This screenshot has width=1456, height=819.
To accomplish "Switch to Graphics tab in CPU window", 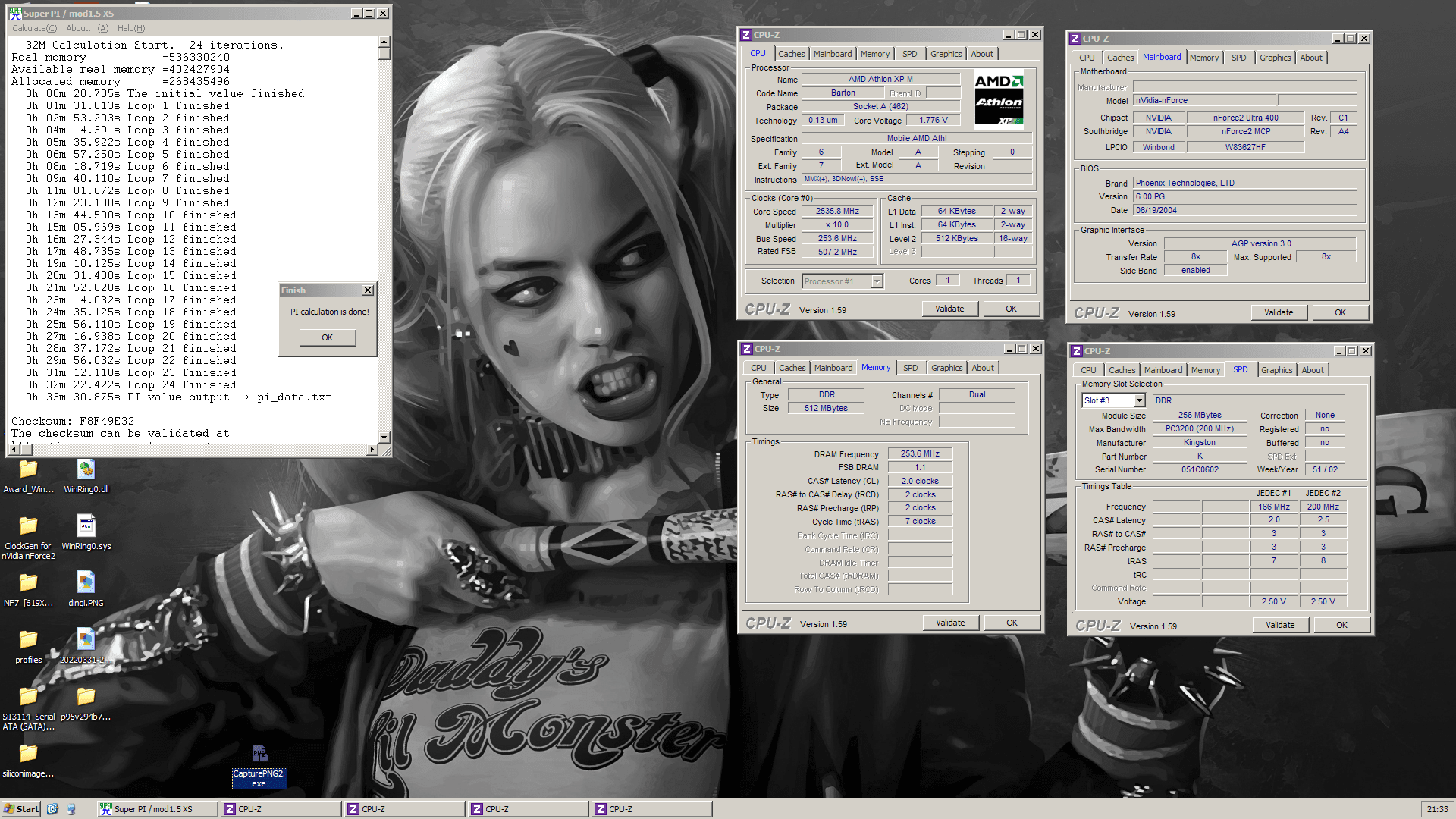I will pos(946,54).
